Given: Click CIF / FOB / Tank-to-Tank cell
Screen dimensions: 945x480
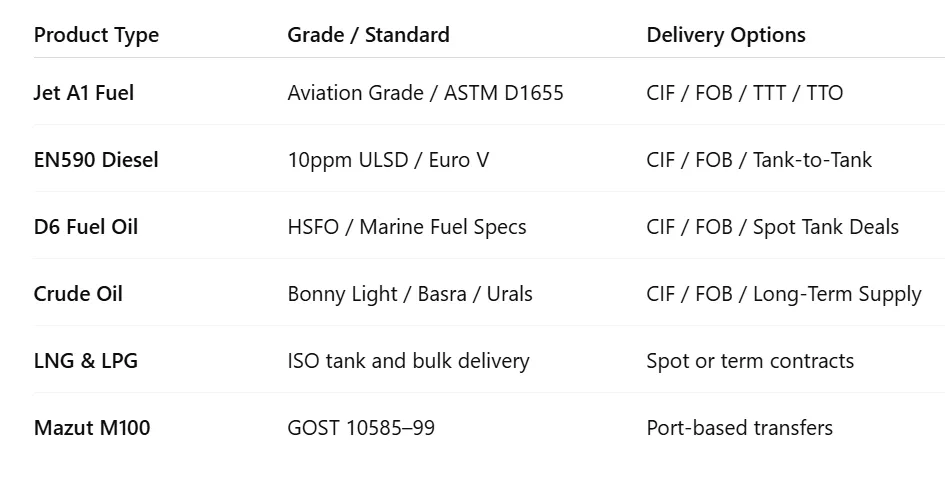Looking at the screenshot, I should click(x=759, y=160).
